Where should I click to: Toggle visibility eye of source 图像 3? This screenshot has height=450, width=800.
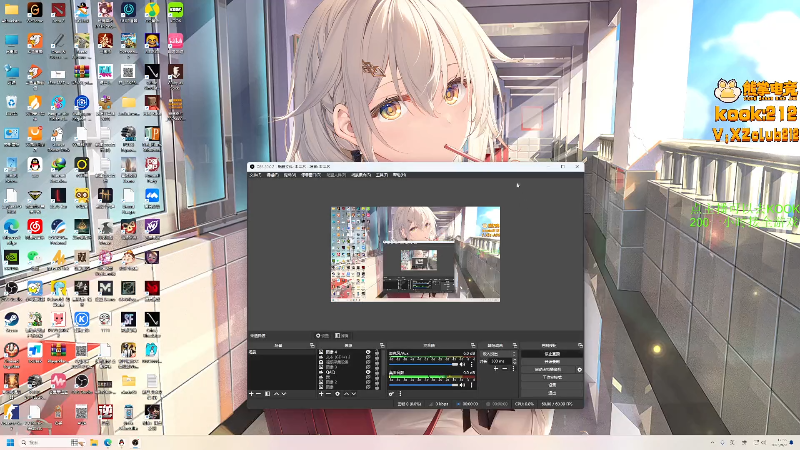[x=368, y=367]
